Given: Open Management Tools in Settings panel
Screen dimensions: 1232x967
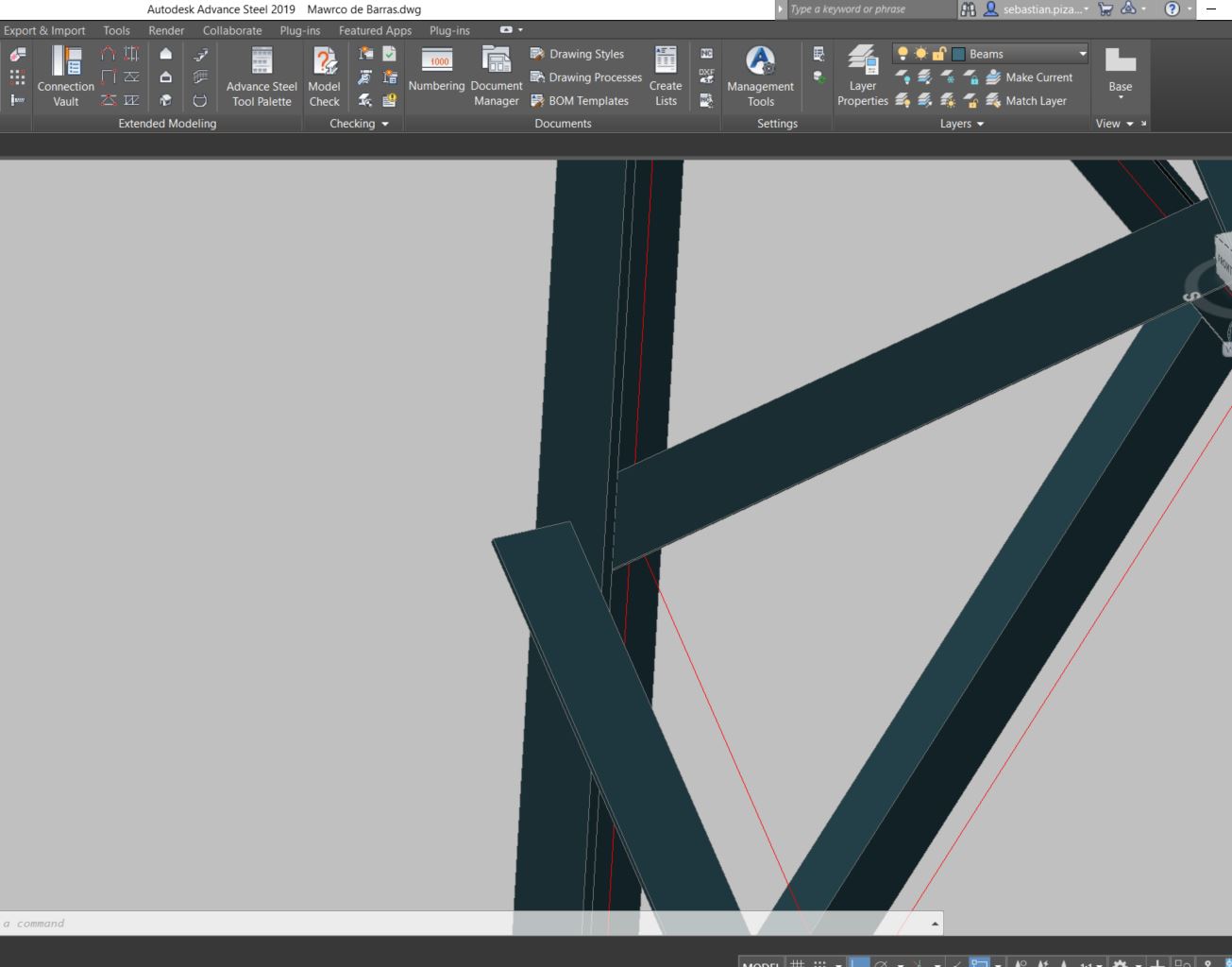Looking at the screenshot, I should pos(760,76).
